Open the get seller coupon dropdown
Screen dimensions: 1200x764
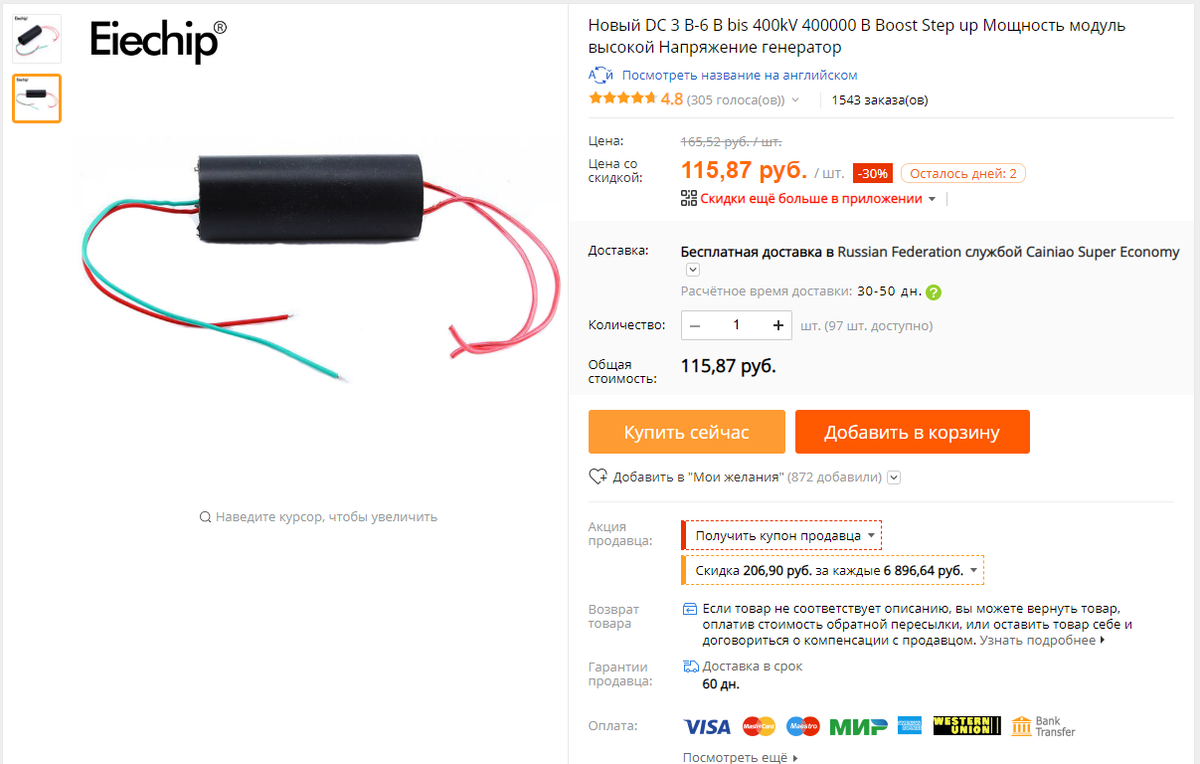(x=781, y=535)
